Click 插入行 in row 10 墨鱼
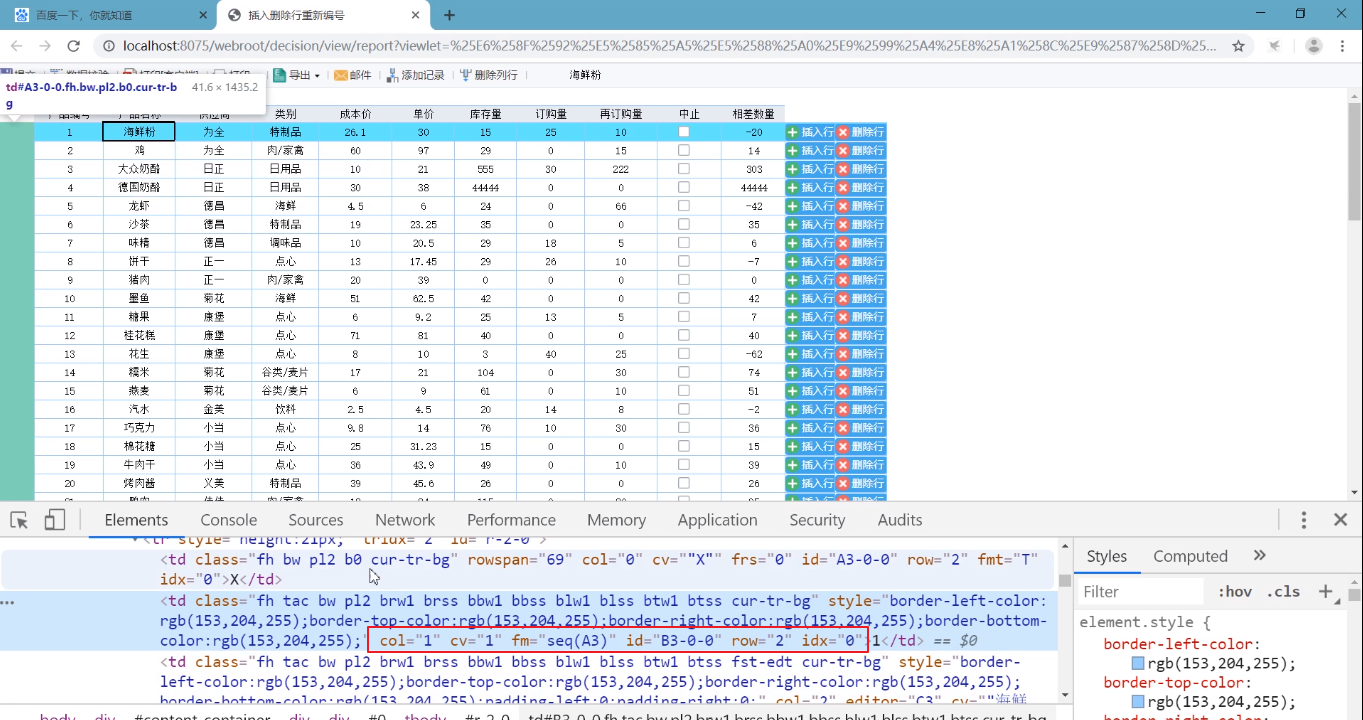Screen dimensions: 1363x720 810,299
